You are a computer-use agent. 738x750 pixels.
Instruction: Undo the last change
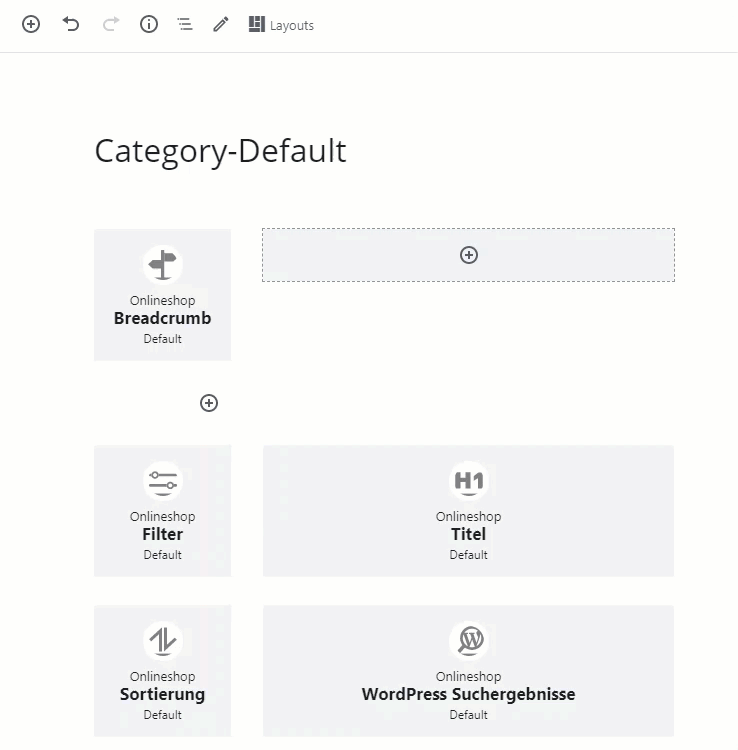pos(71,24)
